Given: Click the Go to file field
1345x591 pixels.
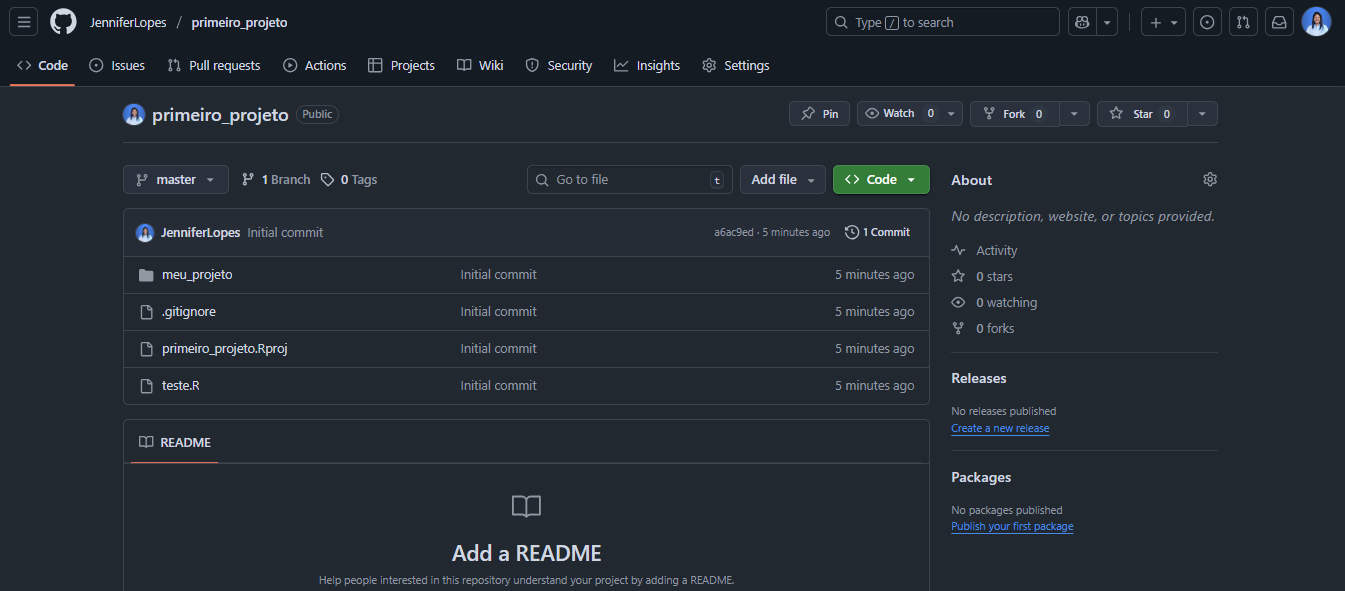Looking at the screenshot, I should click(629, 180).
